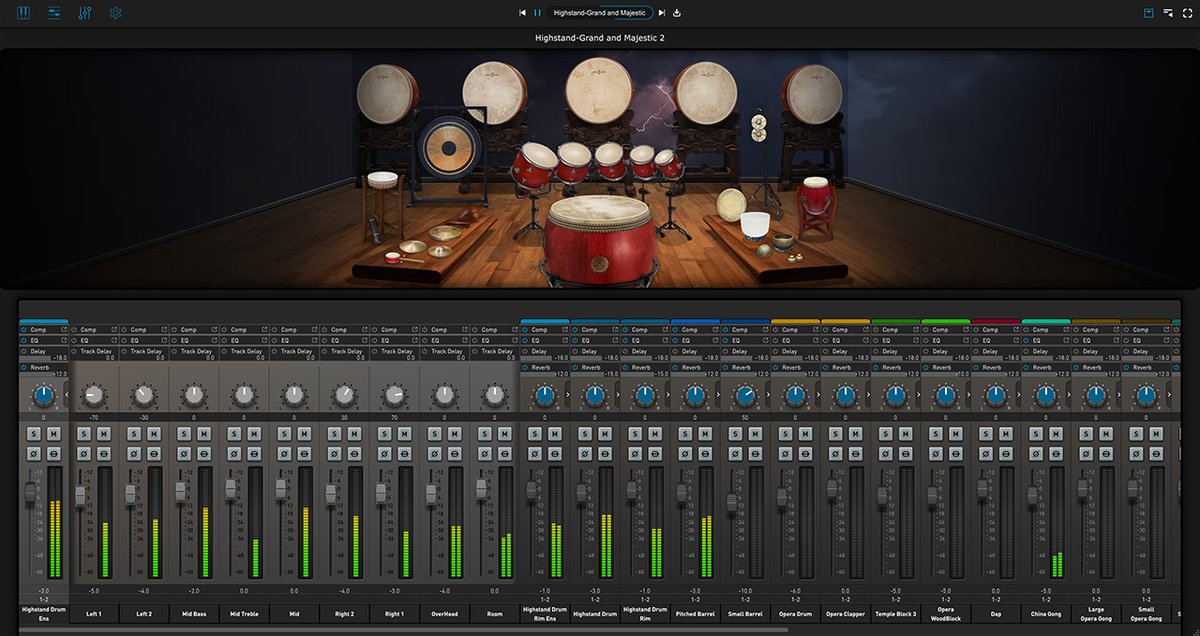This screenshot has height=636, width=1200.
Task: Select the OverHead channel name
Action: click(x=444, y=613)
